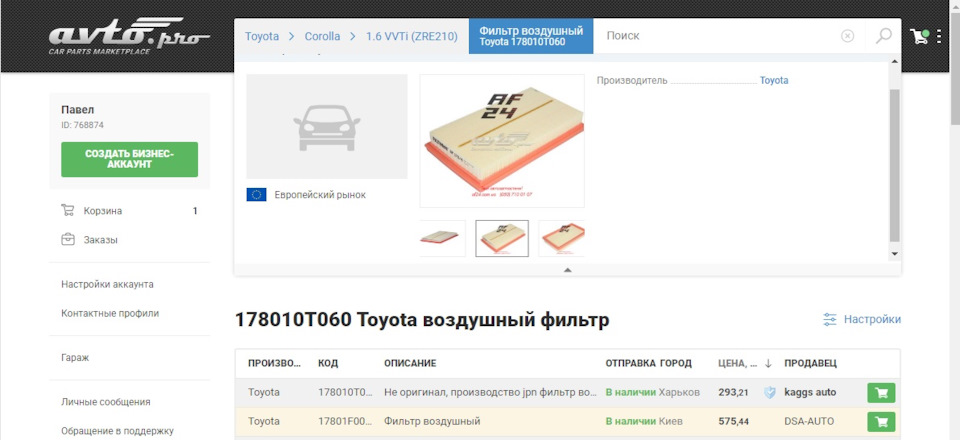Image resolution: width=960 pixels, height=440 pixels.
Task: Open the large air filter product image
Action: pos(502,141)
